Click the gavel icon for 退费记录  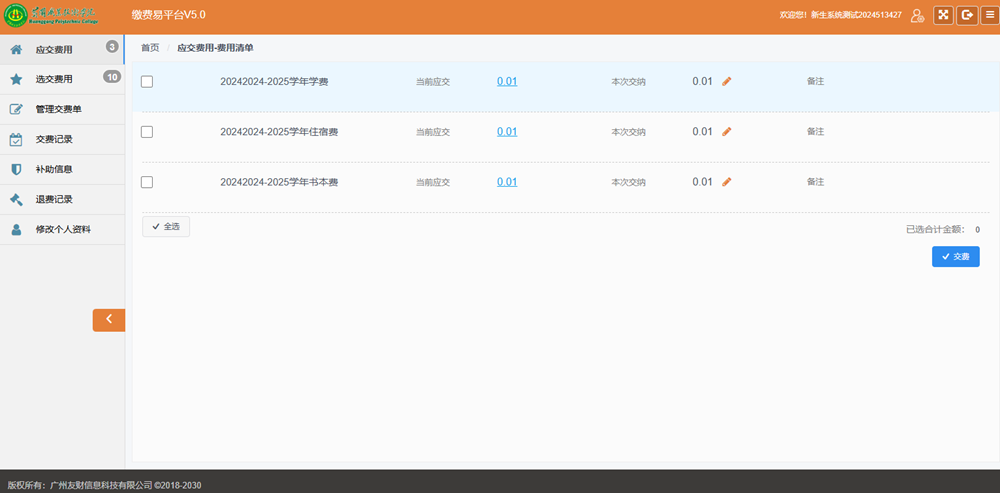(16, 199)
